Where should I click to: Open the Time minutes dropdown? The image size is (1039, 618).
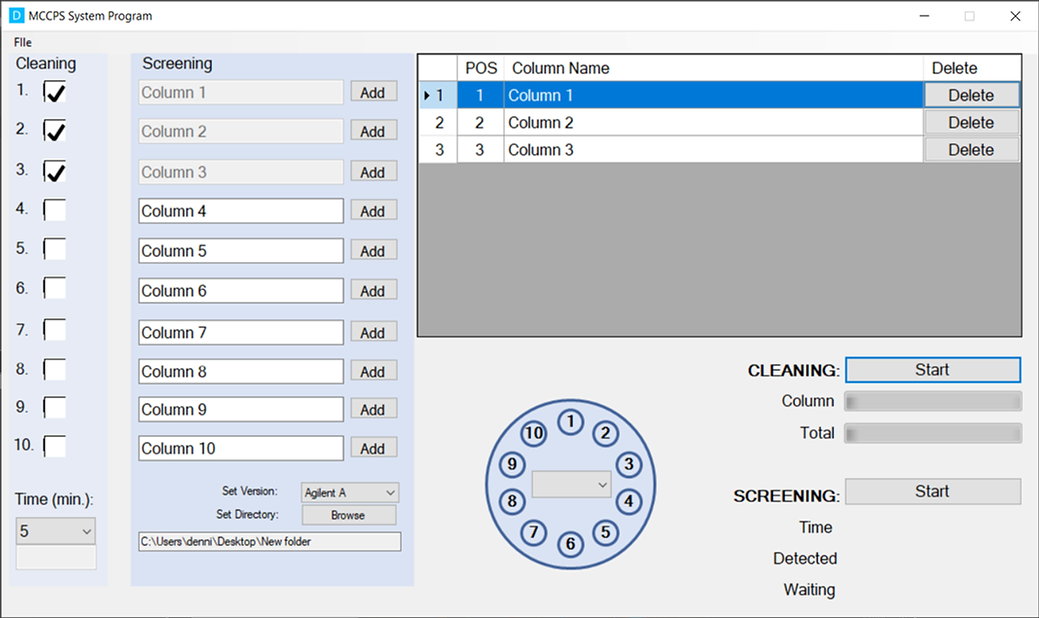click(x=55, y=530)
